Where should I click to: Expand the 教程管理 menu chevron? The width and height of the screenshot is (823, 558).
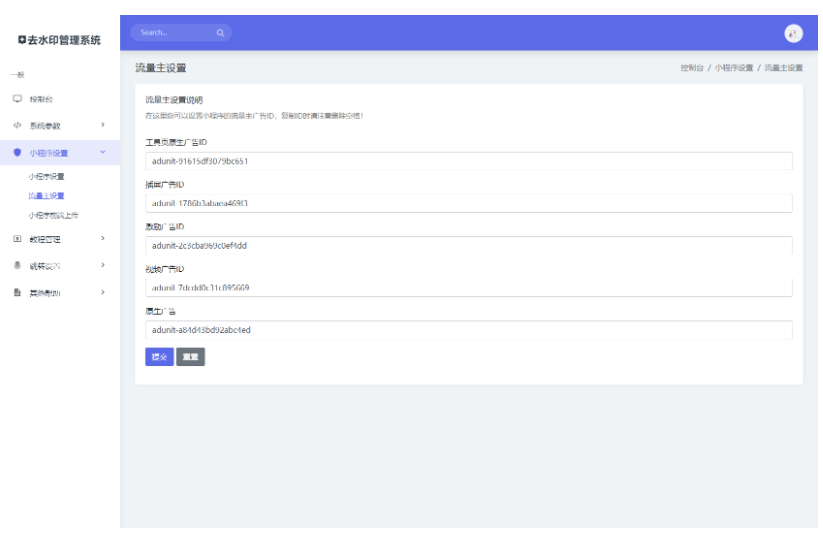(x=103, y=238)
